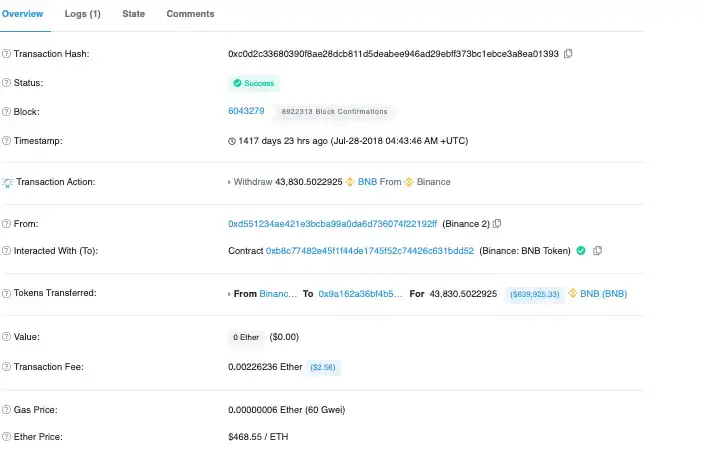Screen dimensions: 703x471
Task: Click the ($639,925.33) value badge
Action: 535,294
